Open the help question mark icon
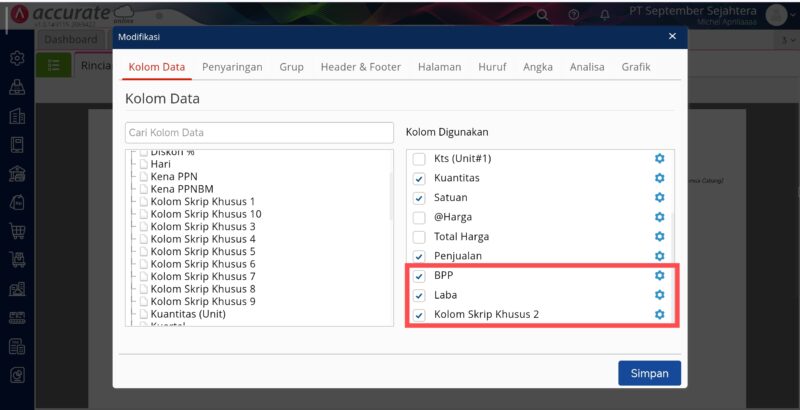 [x=573, y=15]
